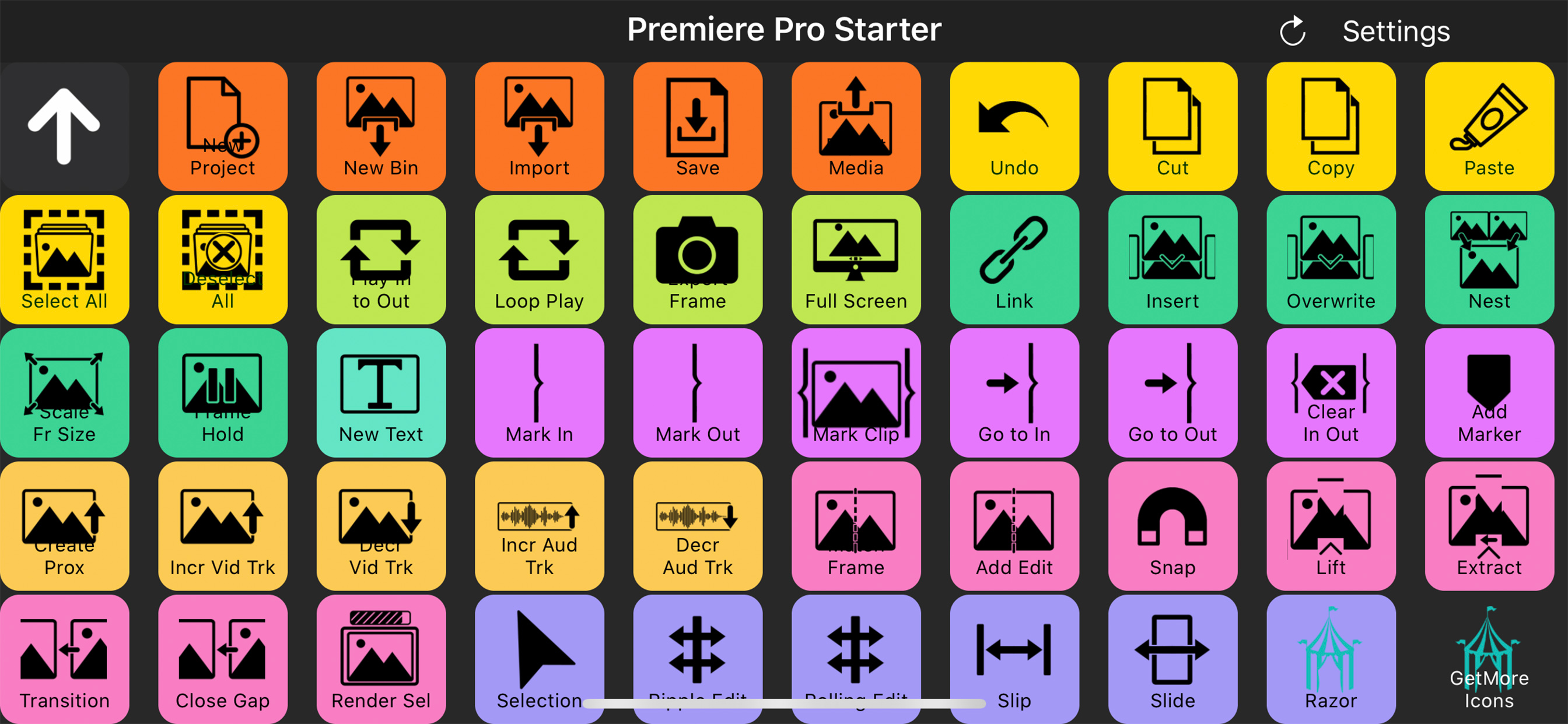Image resolution: width=1568 pixels, height=724 pixels.
Task: Toggle Loop Play button
Action: pos(540,259)
